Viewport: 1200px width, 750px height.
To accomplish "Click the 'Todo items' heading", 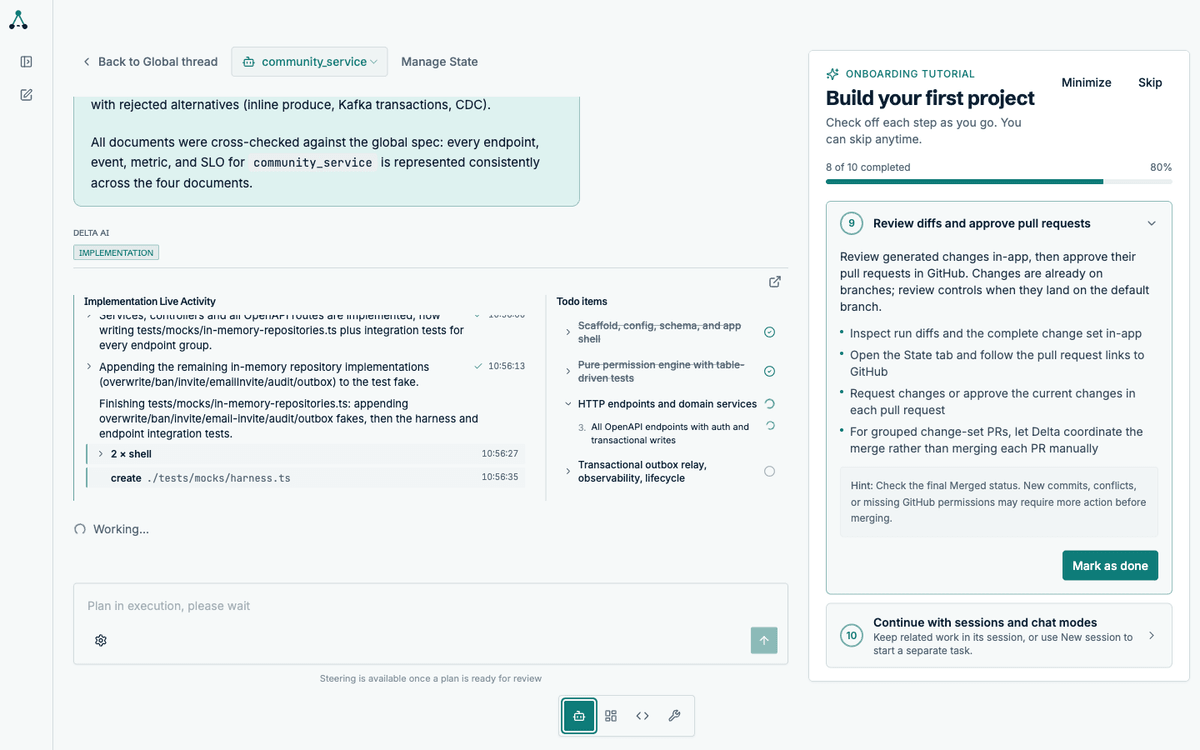I will (x=582, y=301).
